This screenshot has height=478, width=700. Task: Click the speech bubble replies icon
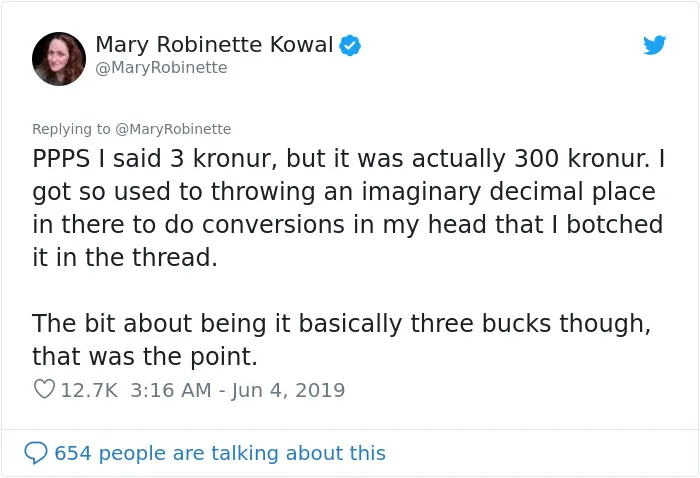pos(36,453)
